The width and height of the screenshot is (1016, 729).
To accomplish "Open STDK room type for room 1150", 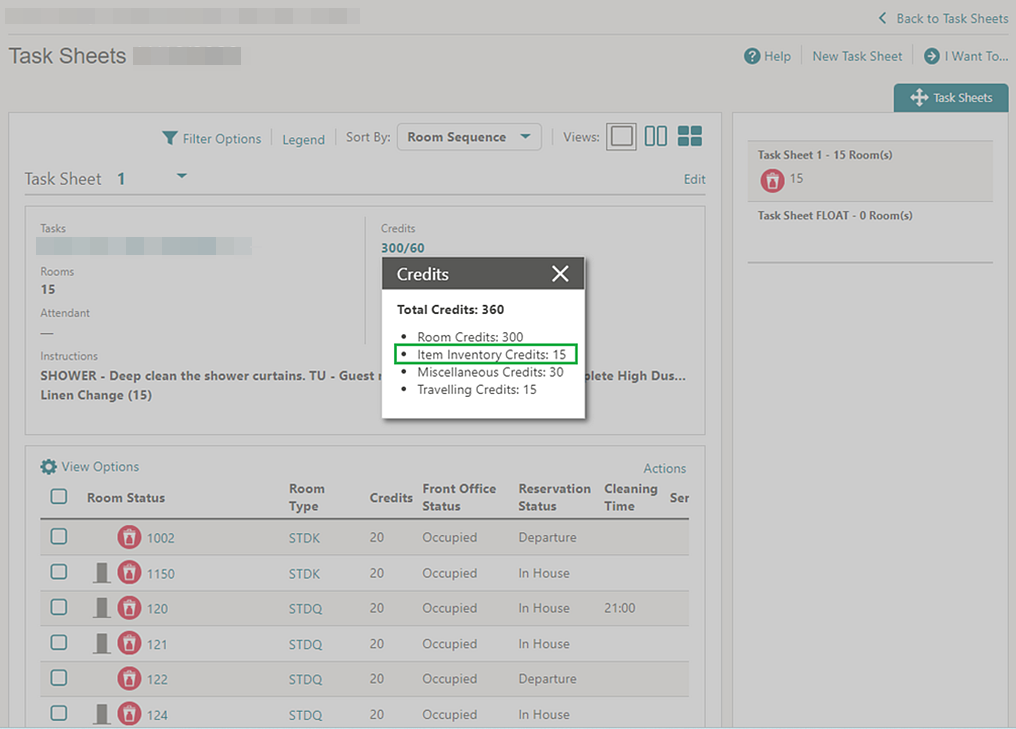I will click(x=305, y=573).
